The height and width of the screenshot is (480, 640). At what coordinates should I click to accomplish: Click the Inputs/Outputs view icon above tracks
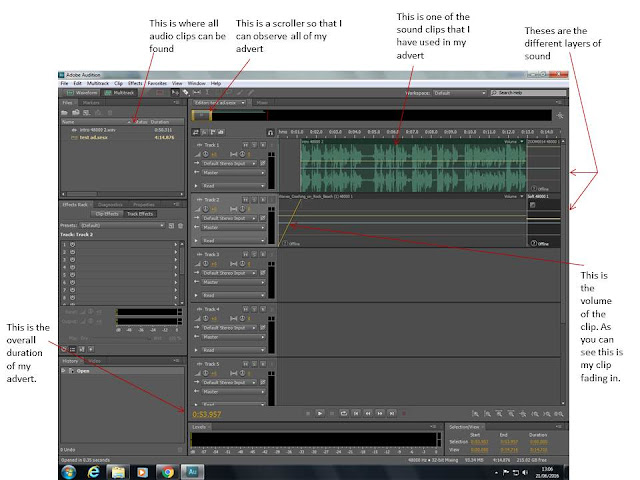point(196,132)
